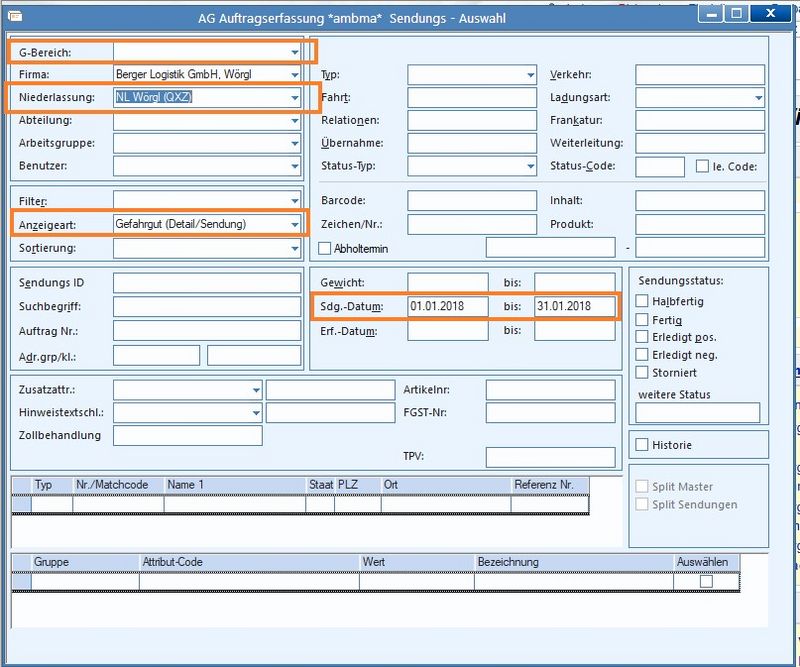Screen dimensions: 800x667
Task: Click the Sdg.-Datum end date 31.01.2018 field
Action: pyautogui.click(x=575, y=306)
